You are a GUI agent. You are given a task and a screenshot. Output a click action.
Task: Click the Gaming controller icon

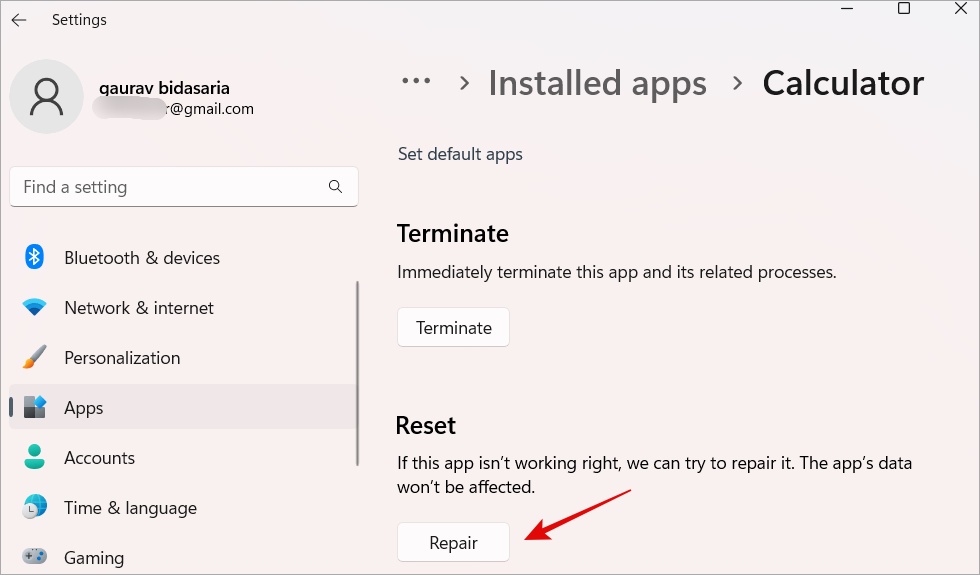(35, 557)
